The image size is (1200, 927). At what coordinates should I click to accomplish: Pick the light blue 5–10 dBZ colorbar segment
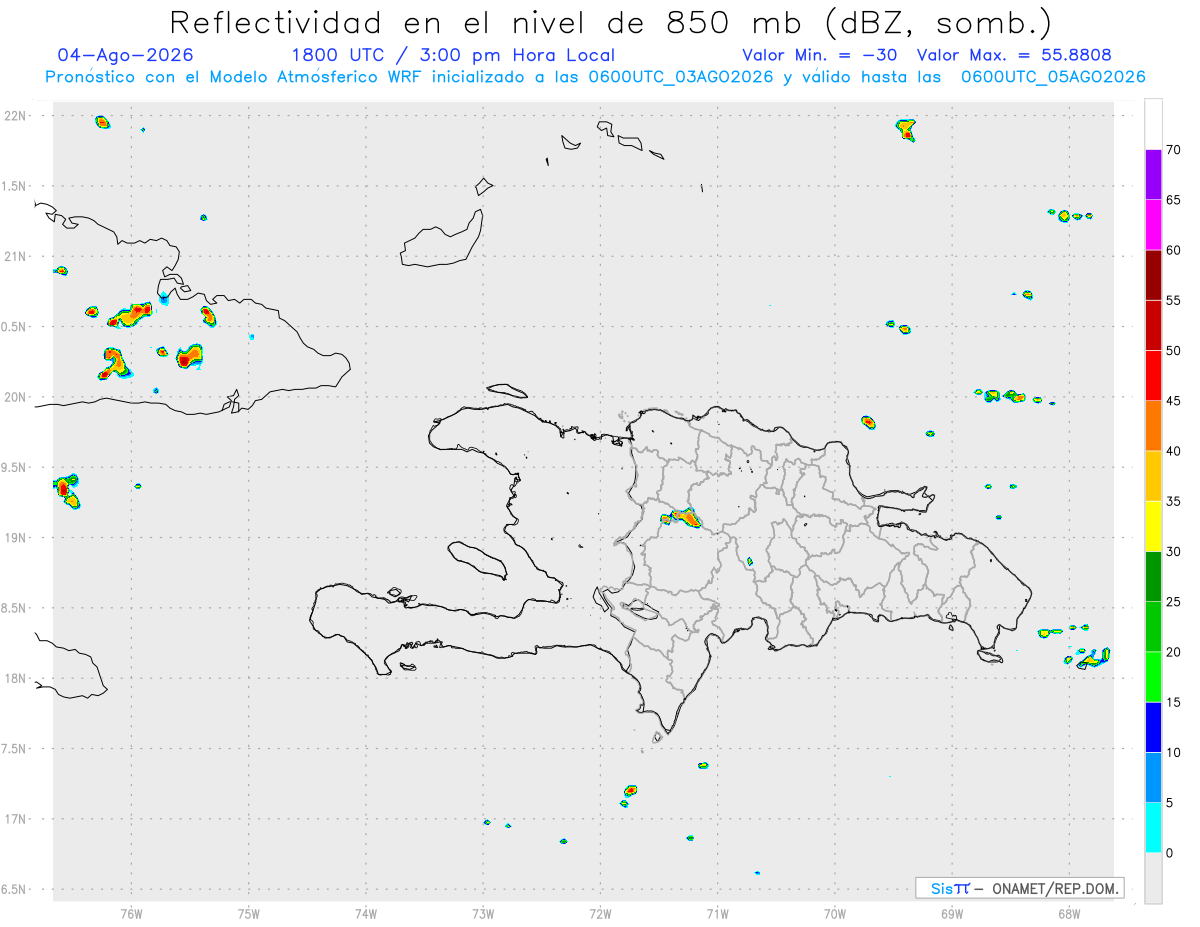tap(1153, 777)
